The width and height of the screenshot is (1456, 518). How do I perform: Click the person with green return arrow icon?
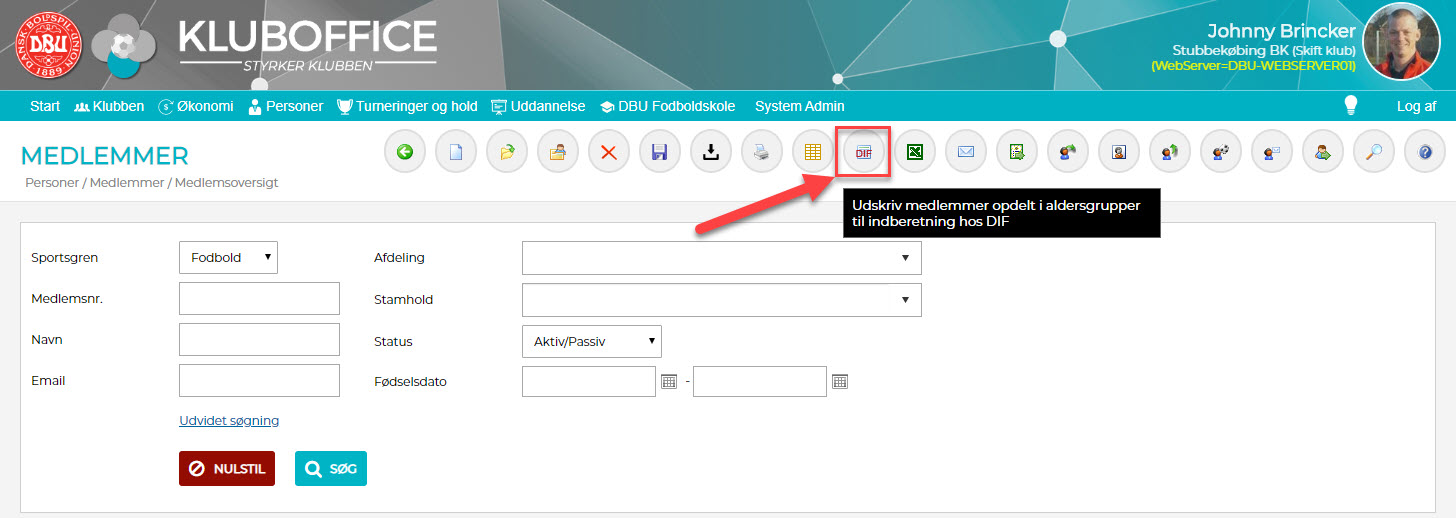tap(1068, 153)
